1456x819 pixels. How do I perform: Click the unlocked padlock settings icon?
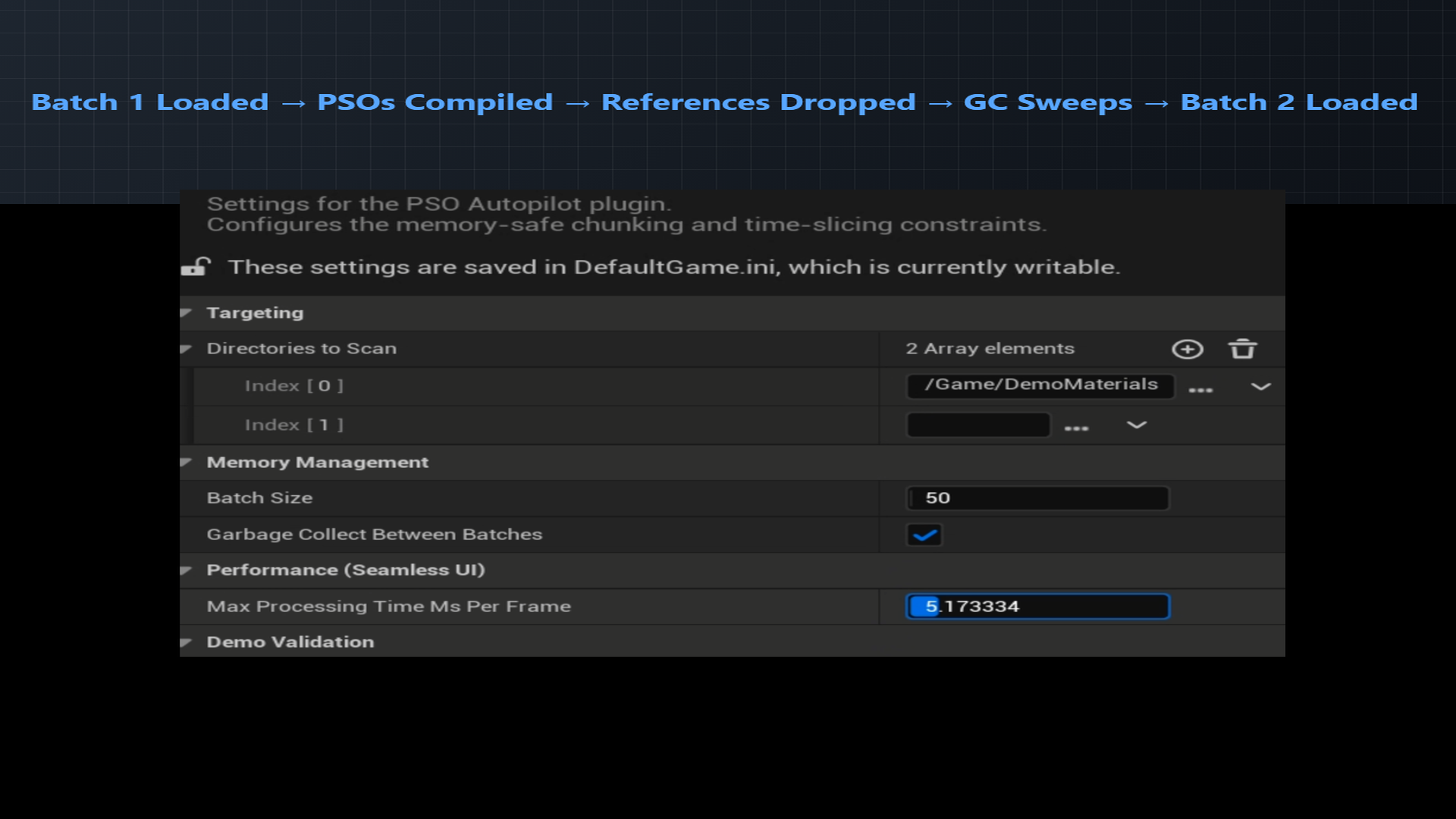(x=196, y=267)
